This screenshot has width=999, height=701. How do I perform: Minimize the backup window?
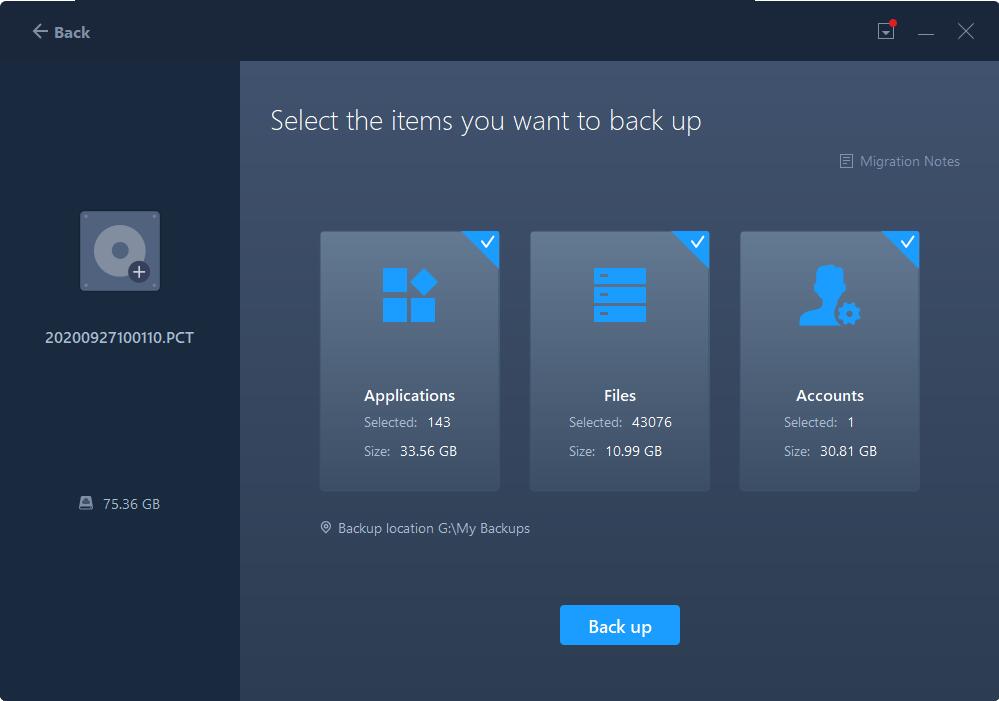click(926, 32)
